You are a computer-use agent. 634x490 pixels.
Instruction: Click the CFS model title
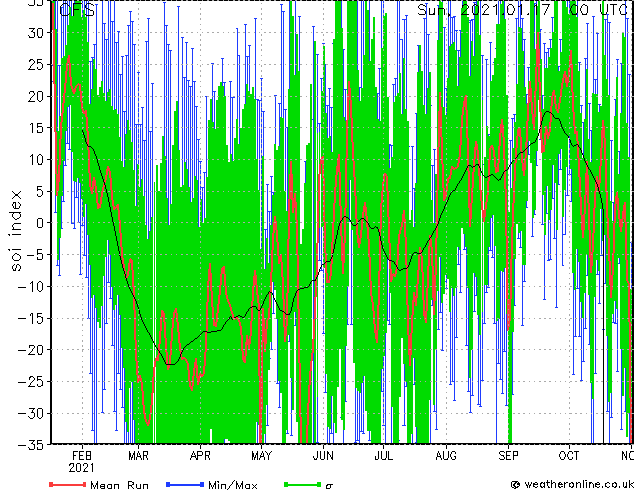pyautogui.click(x=77, y=10)
